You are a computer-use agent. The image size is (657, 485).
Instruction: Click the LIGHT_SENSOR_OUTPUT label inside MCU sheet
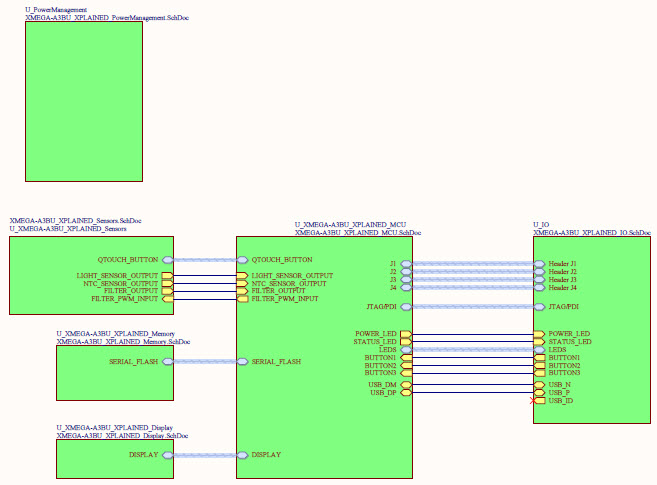point(292,276)
